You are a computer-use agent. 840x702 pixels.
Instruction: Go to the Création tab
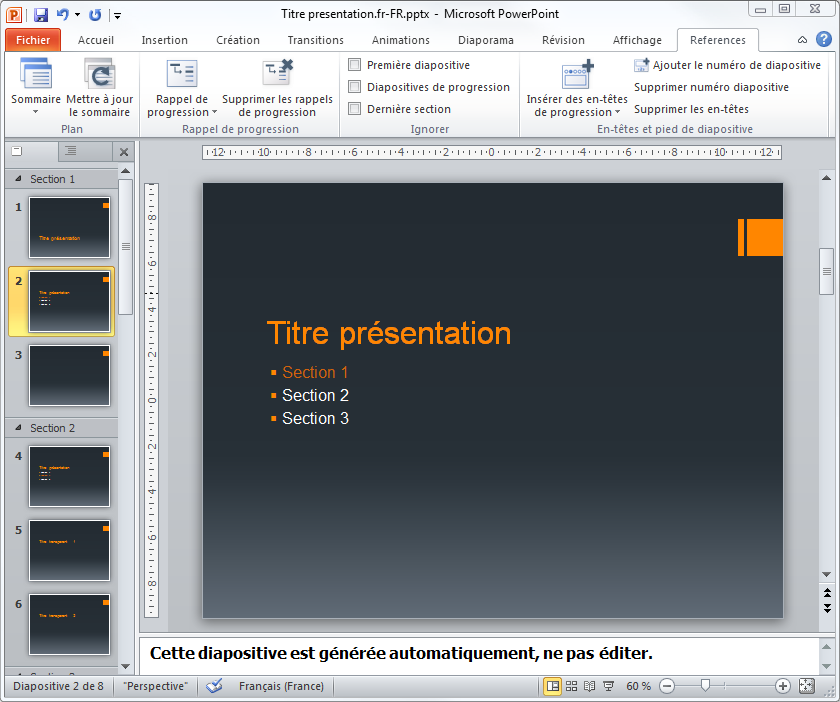[x=238, y=40]
